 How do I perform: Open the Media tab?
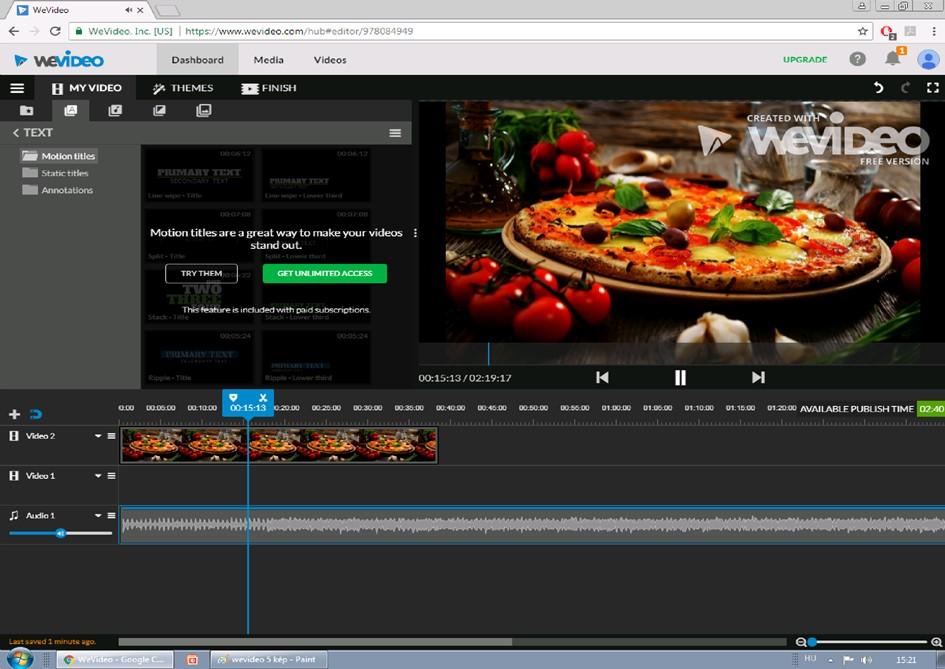[x=268, y=60]
